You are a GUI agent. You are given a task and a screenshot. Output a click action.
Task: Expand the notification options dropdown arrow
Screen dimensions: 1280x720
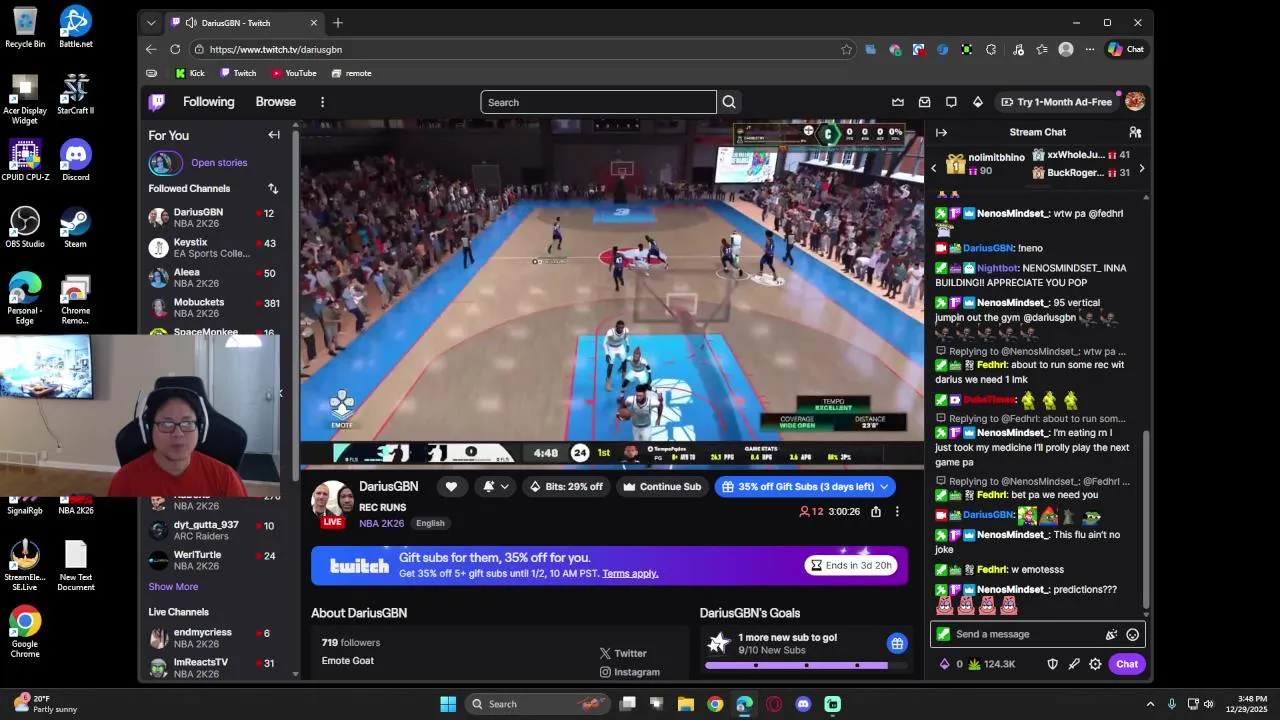[x=504, y=487]
